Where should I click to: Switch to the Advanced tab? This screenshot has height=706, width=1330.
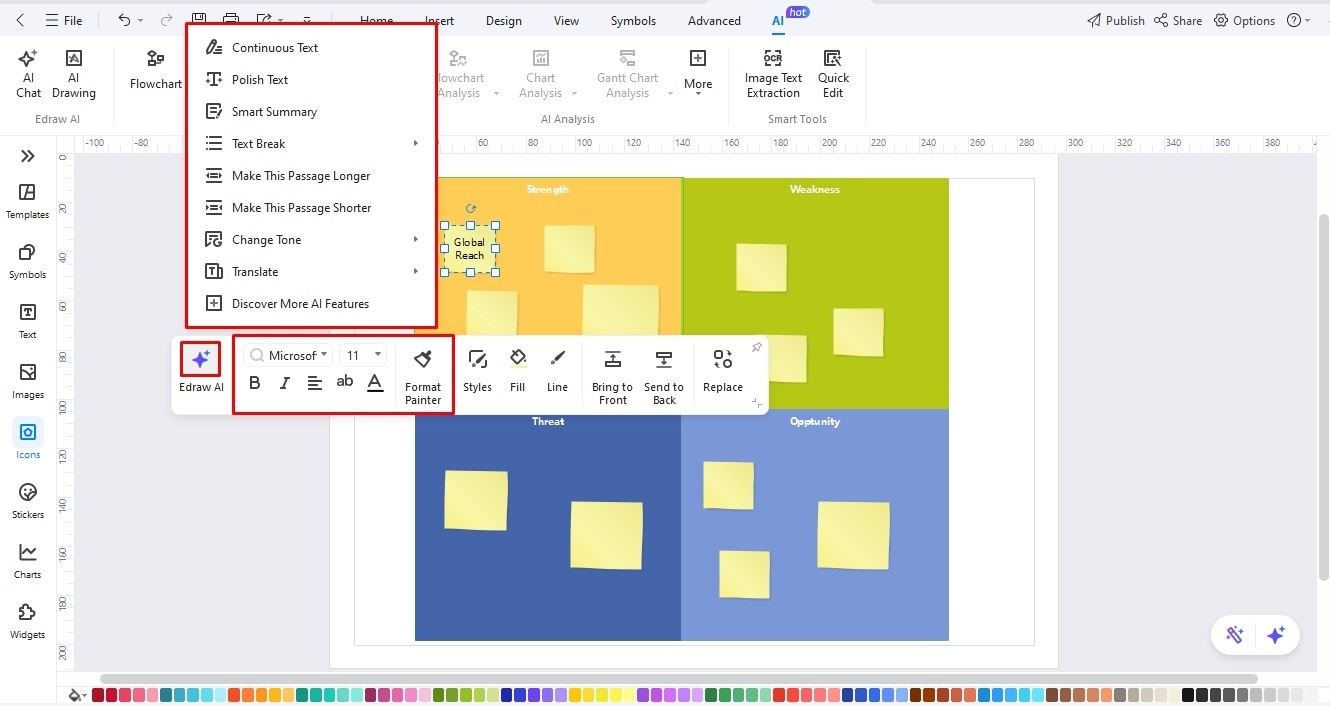pos(714,20)
